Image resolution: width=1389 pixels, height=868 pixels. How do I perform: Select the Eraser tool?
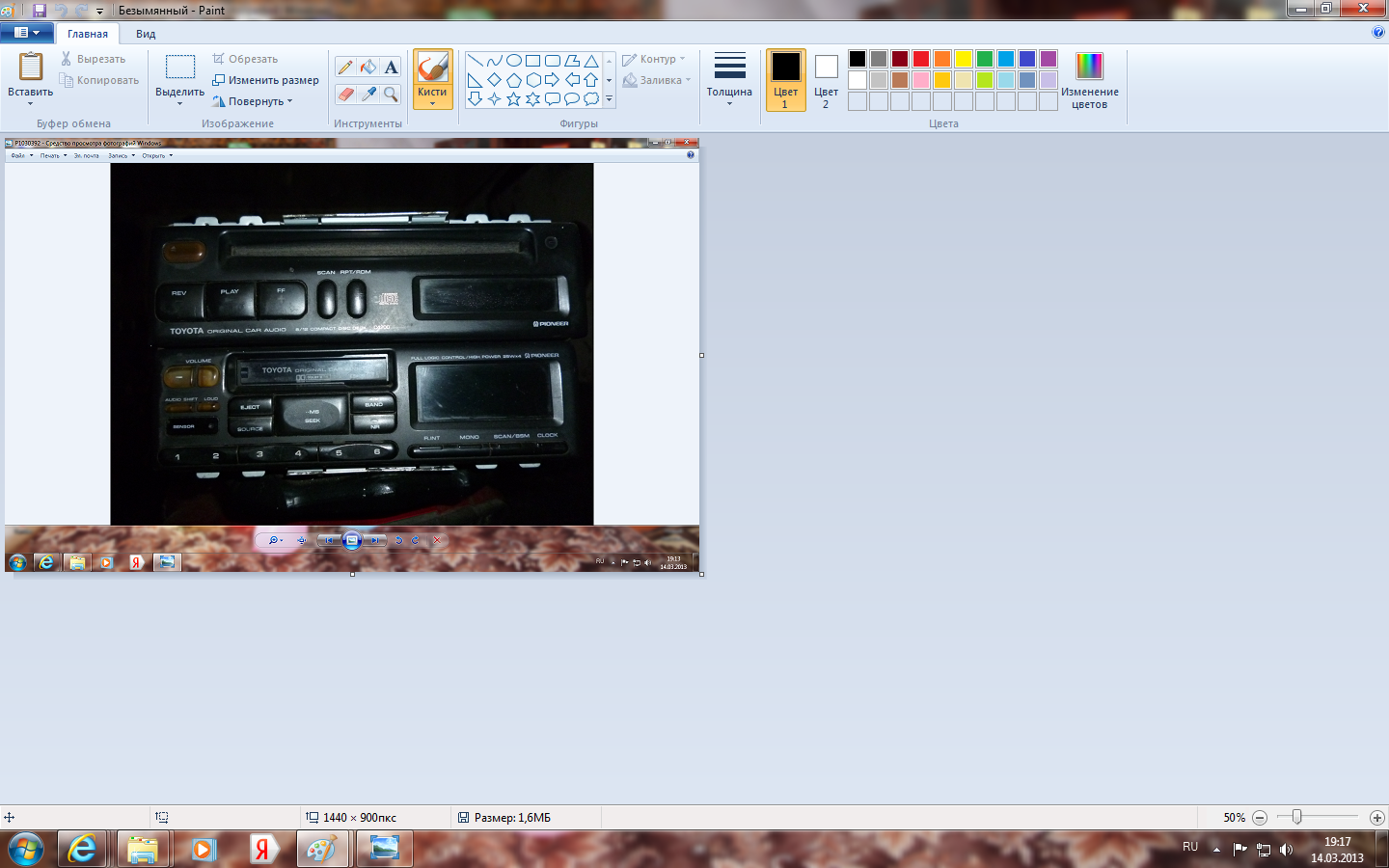click(345, 94)
